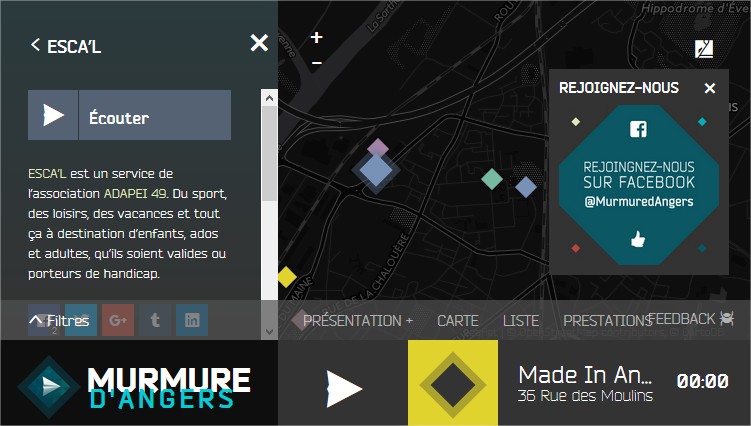This screenshot has height=426, width=751.
Task: Click the Murmure d'Angers logo
Action: (x=134, y=387)
